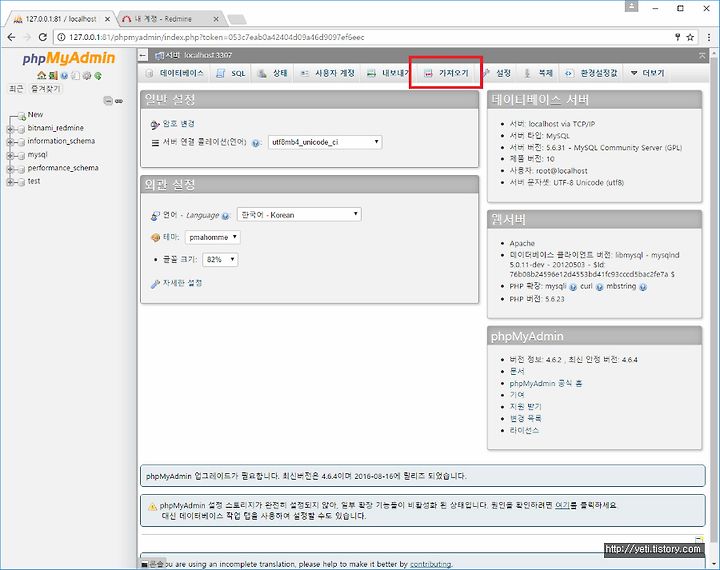Open the 내보내기 export tab
The height and width of the screenshot is (570, 720).
(x=388, y=73)
